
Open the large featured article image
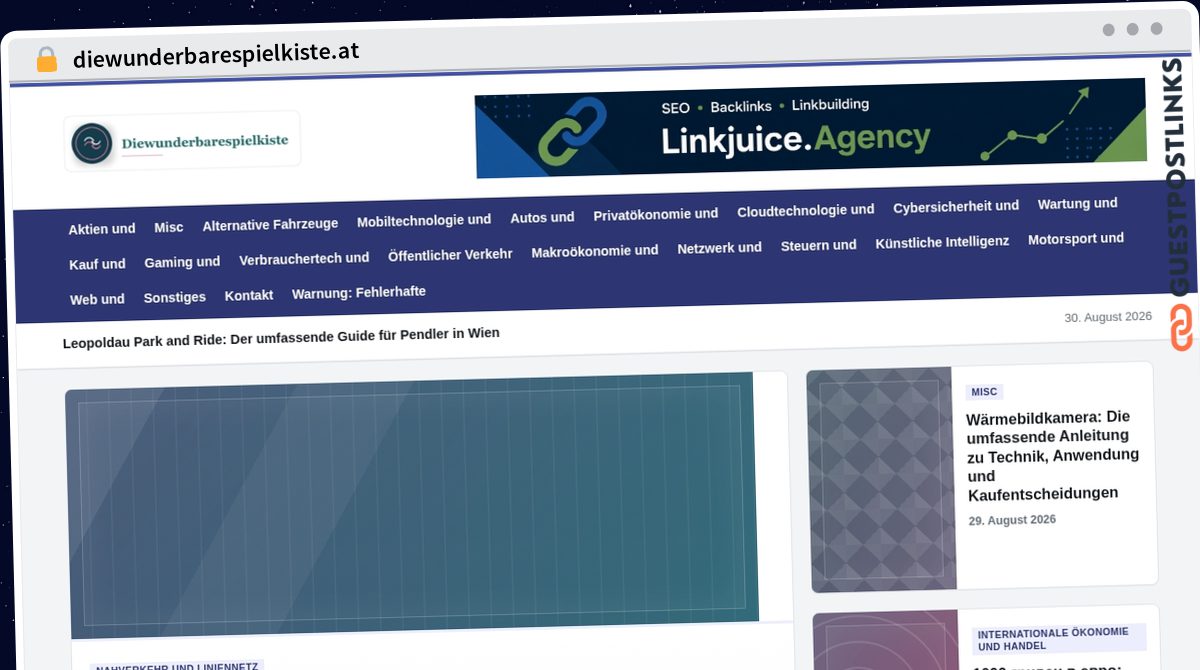411,506
